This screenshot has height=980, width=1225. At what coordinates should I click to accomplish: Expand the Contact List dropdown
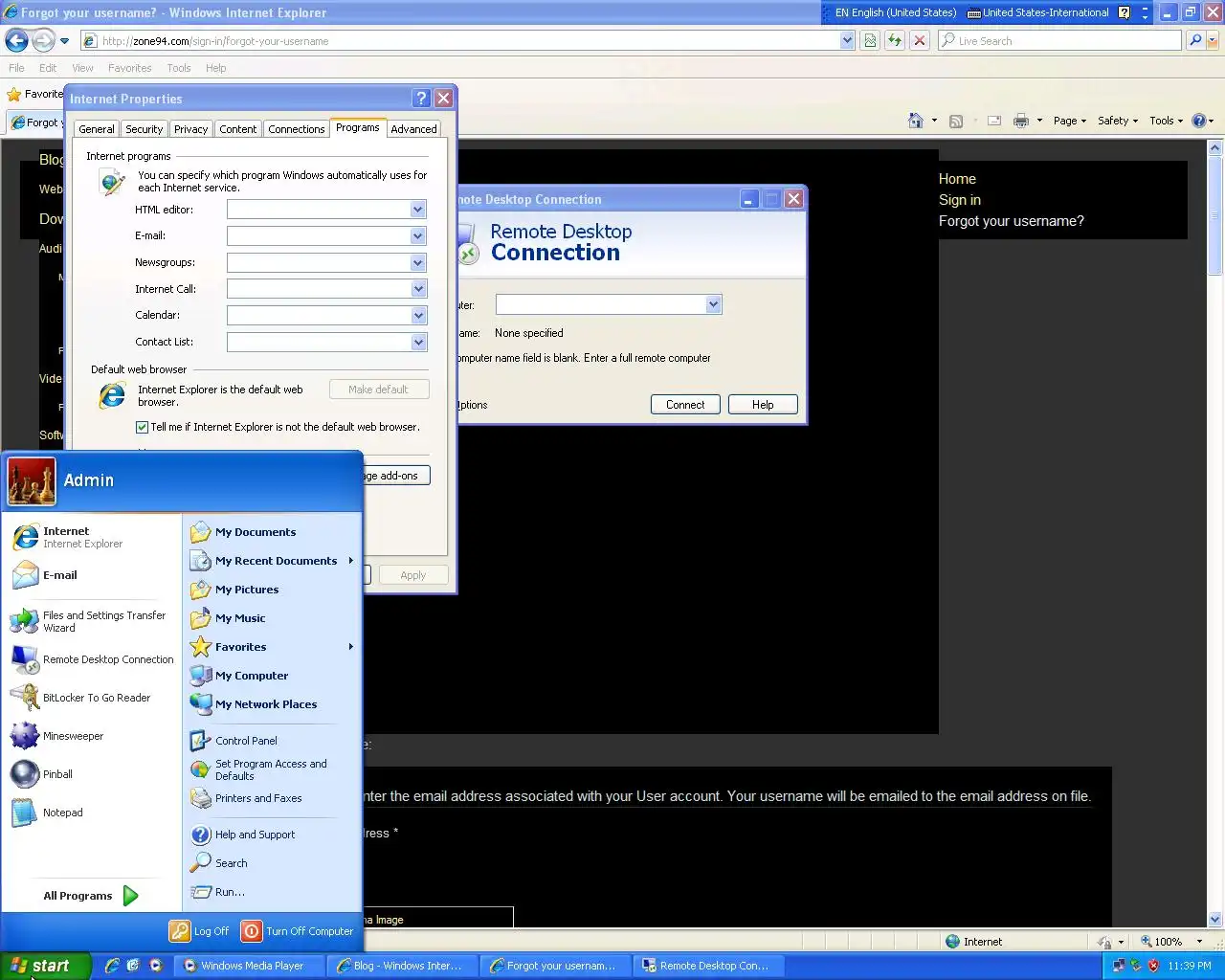[418, 342]
